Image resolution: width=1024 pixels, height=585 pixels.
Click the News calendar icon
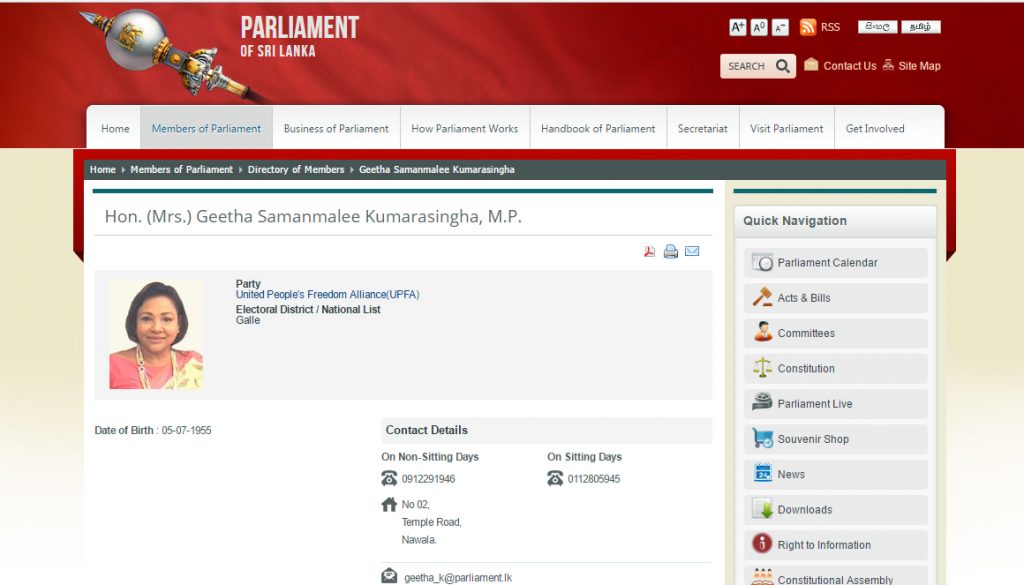pos(762,473)
